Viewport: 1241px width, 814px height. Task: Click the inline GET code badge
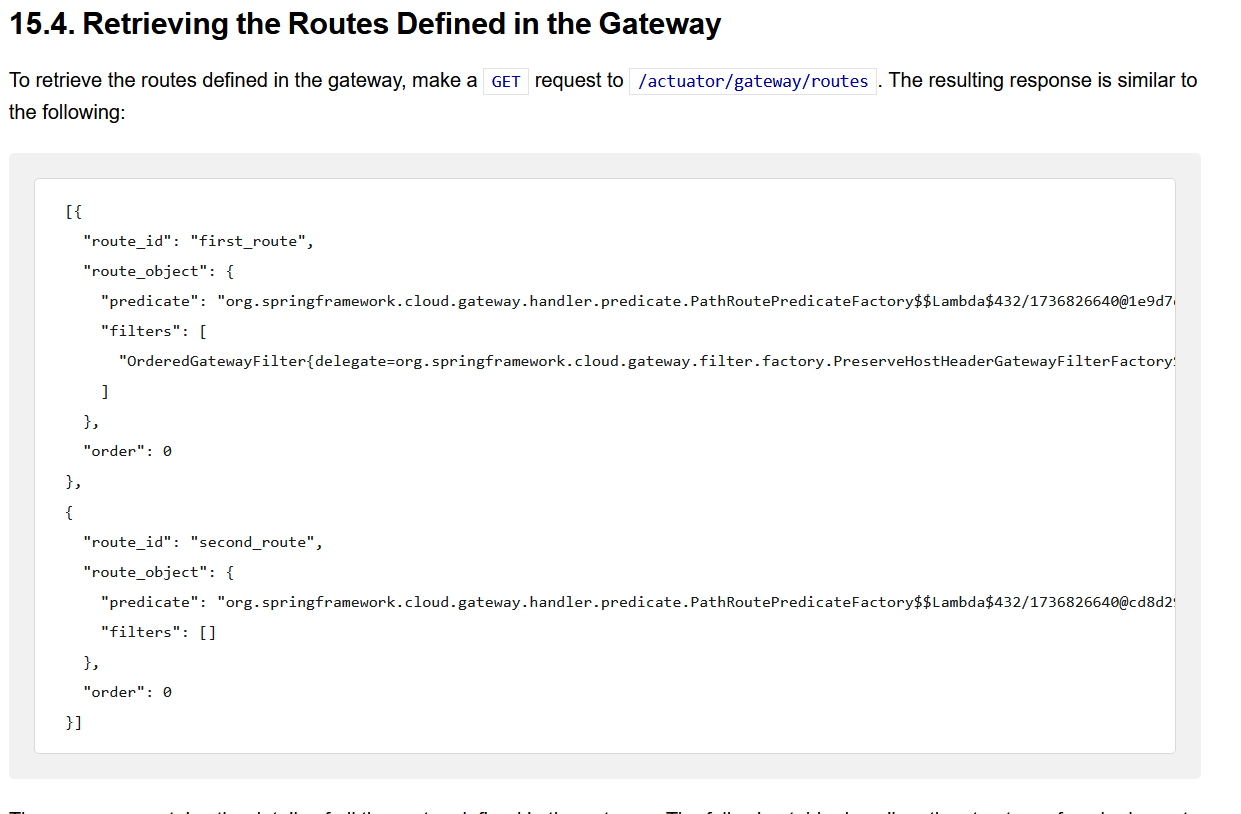[x=506, y=82]
